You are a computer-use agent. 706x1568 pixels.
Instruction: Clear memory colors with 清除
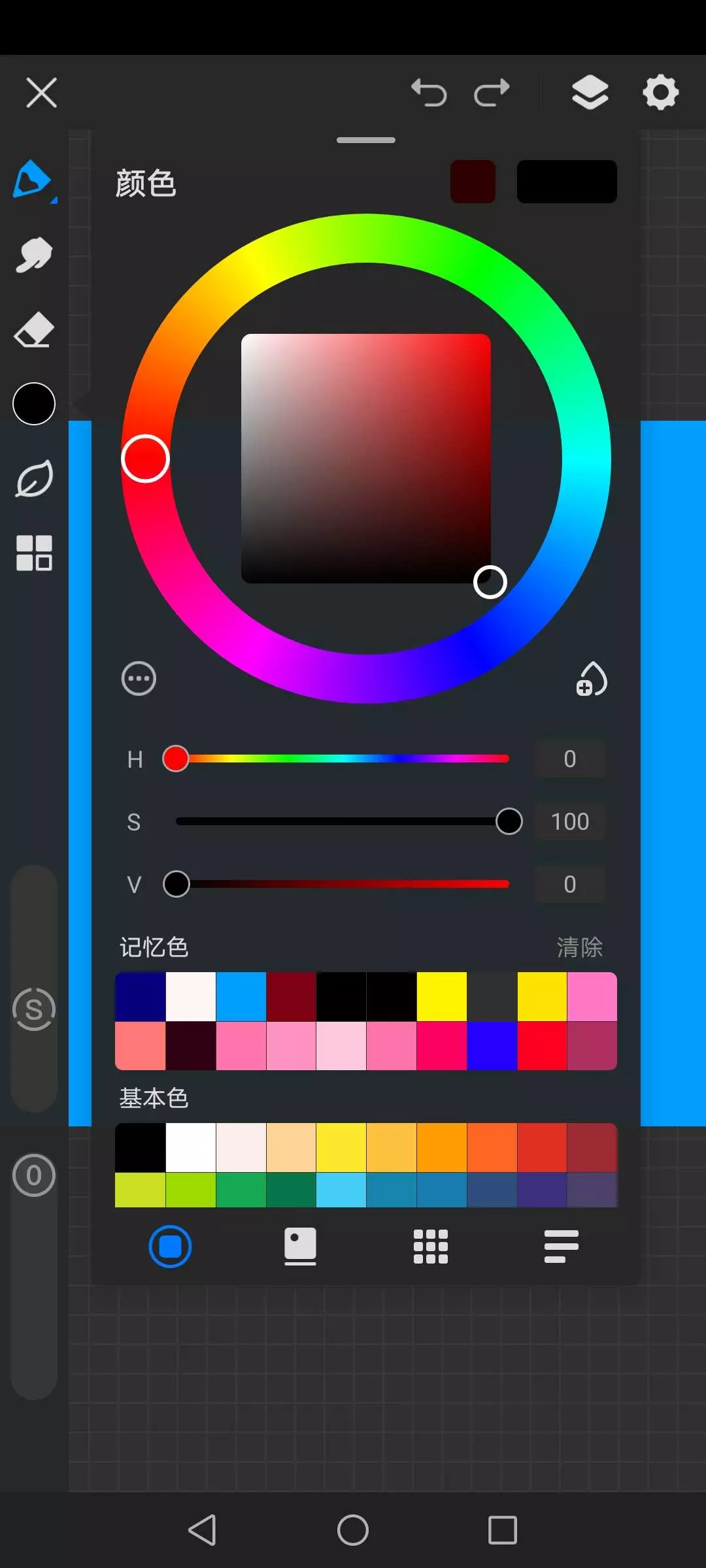pos(579,947)
